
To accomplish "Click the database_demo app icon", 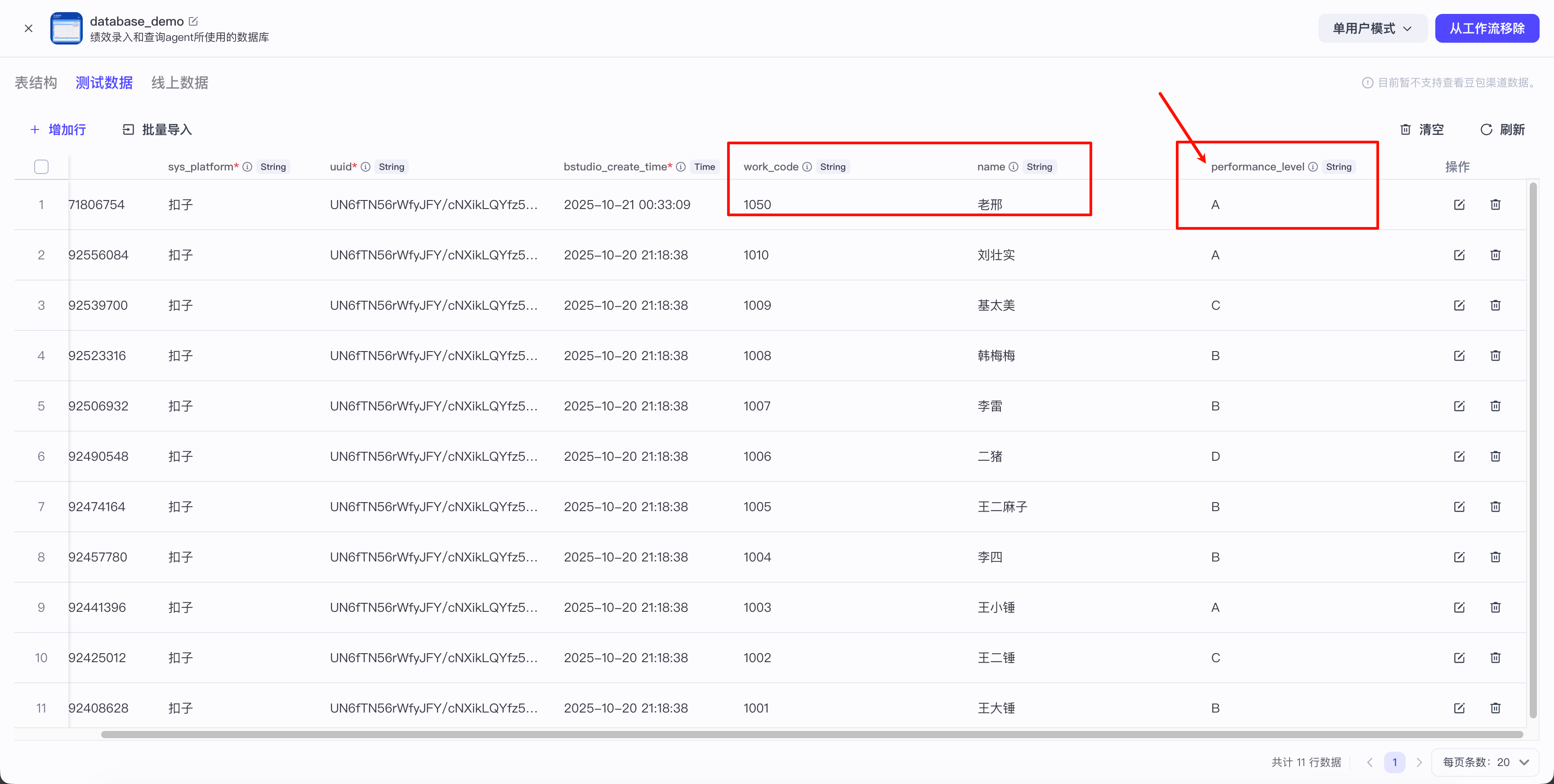I will [67, 28].
